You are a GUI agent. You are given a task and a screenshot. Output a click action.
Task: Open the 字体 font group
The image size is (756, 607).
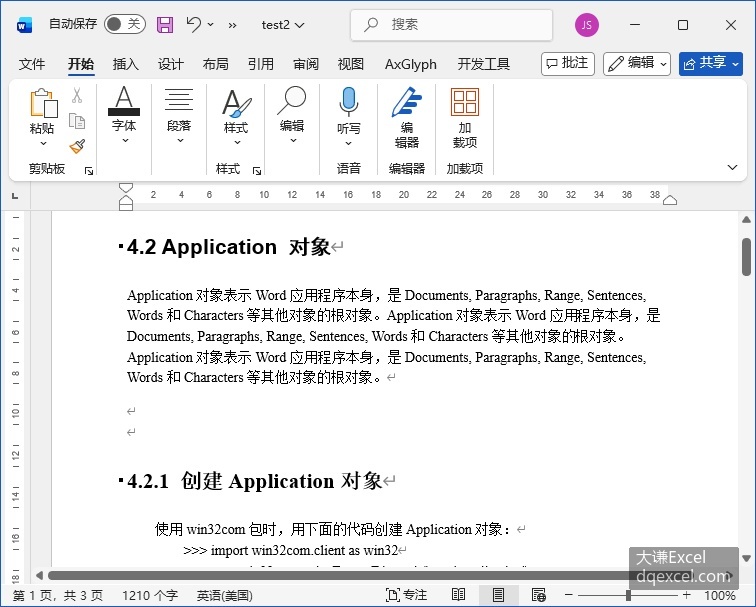coord(124,115)
